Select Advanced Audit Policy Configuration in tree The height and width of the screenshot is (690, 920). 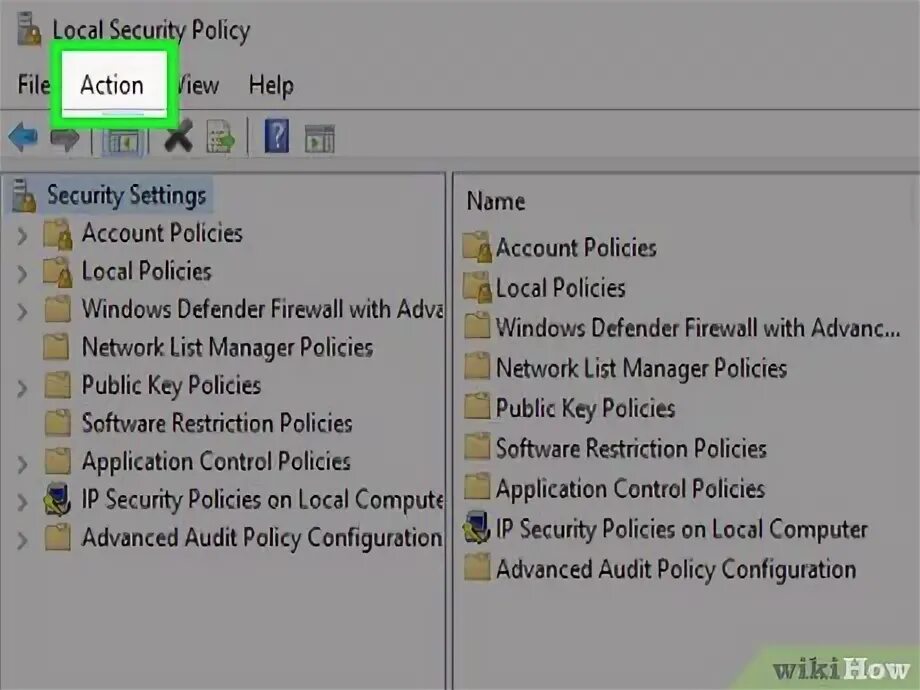pos(262,538)
